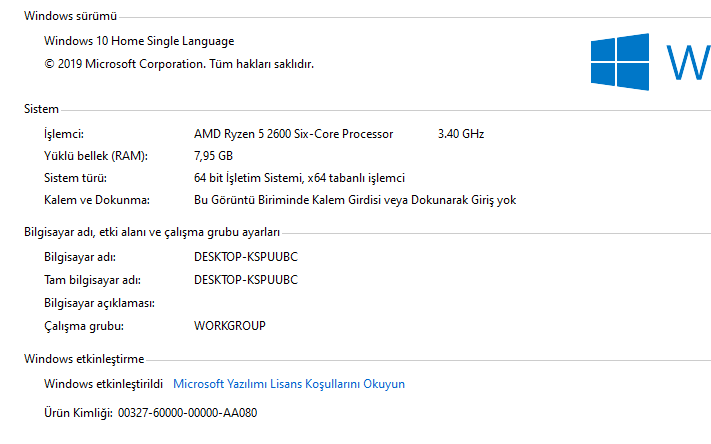This screenshot has height=444, width=711.
Task: Select the pen and touch input status text
Action: click(354, 200)
